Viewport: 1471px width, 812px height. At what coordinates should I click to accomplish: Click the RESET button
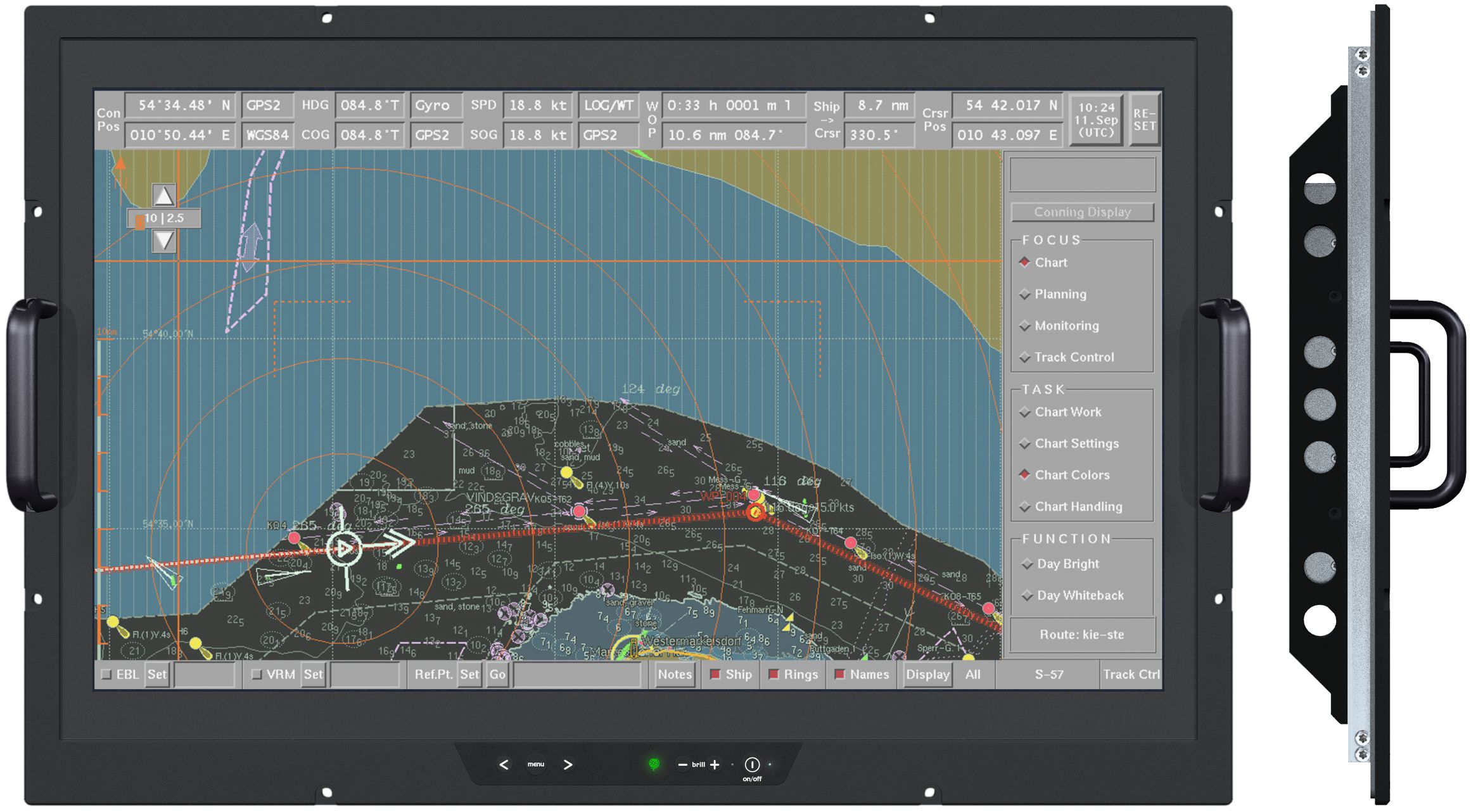pos(1145,120)
